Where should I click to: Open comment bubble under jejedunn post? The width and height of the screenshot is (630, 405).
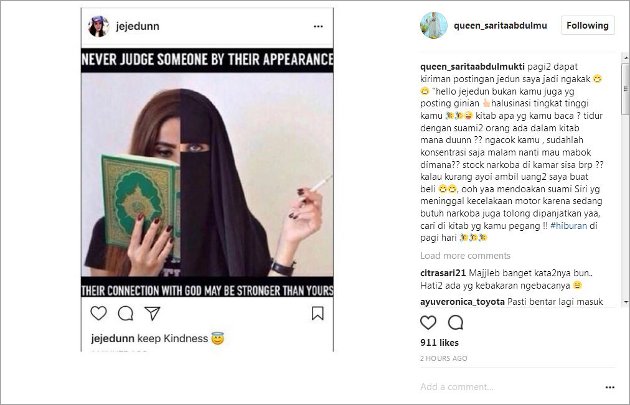(x=125, y=313)
